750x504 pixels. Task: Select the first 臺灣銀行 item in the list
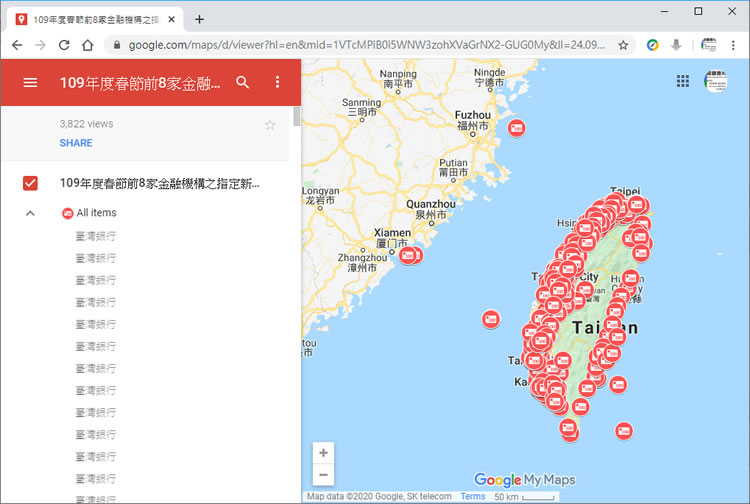[x=96, y=236]
